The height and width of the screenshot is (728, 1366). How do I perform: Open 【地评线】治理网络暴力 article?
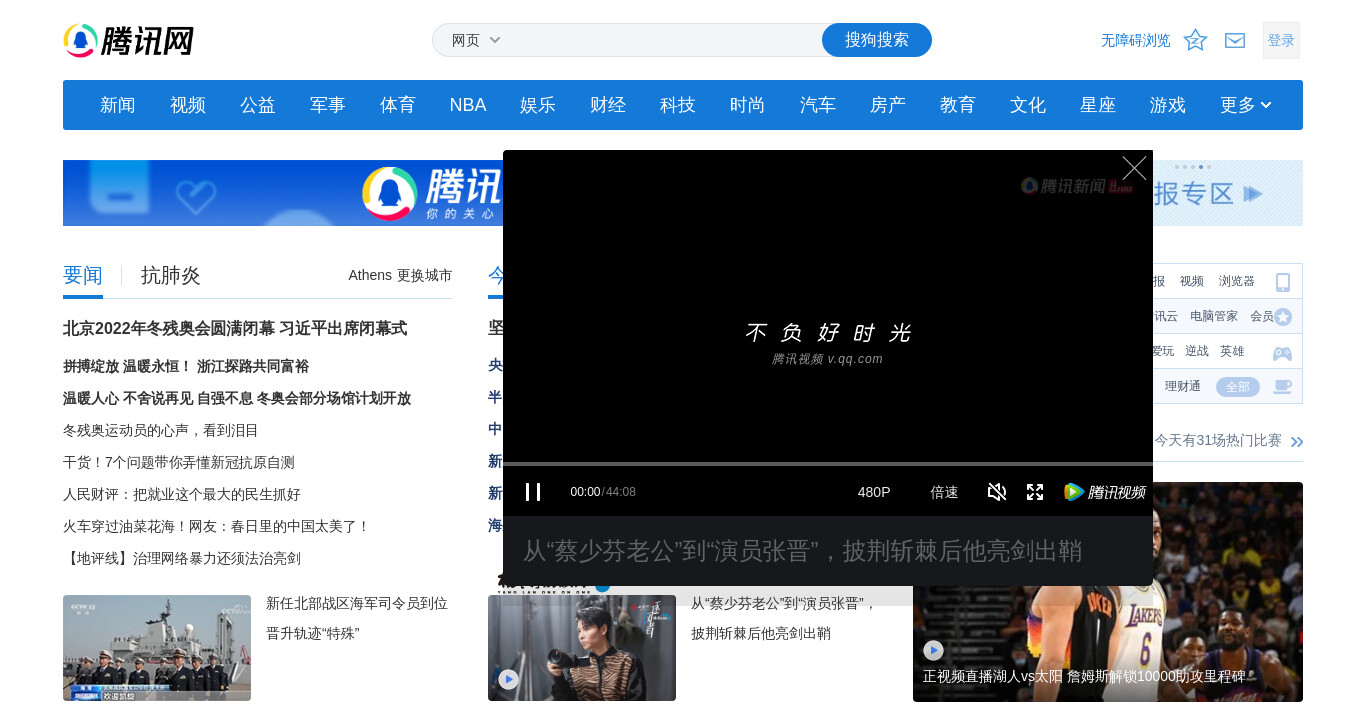coord(182,558)
